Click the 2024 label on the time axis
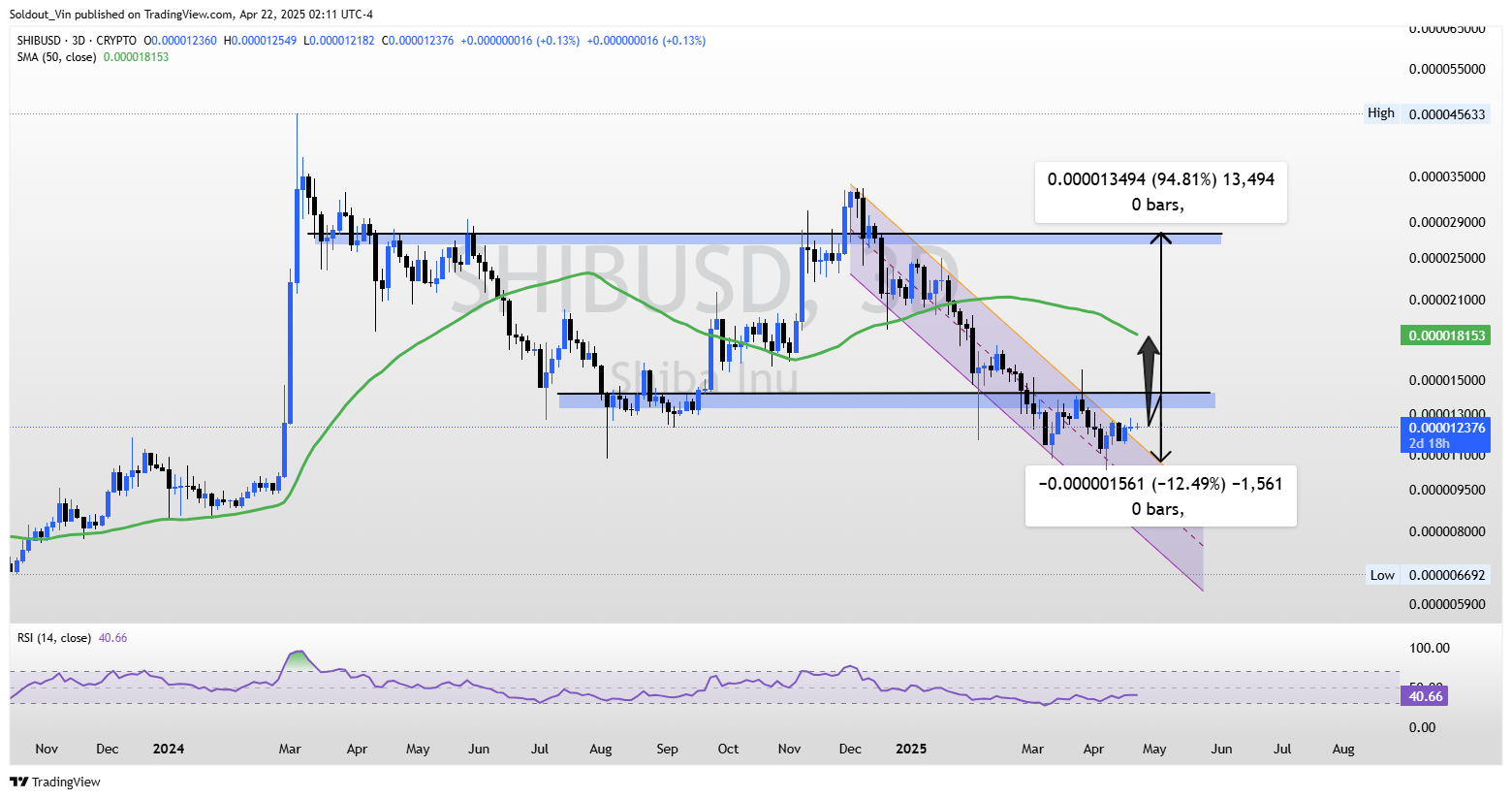Viewport: 1512px width, 799px height. pos(169,749)
